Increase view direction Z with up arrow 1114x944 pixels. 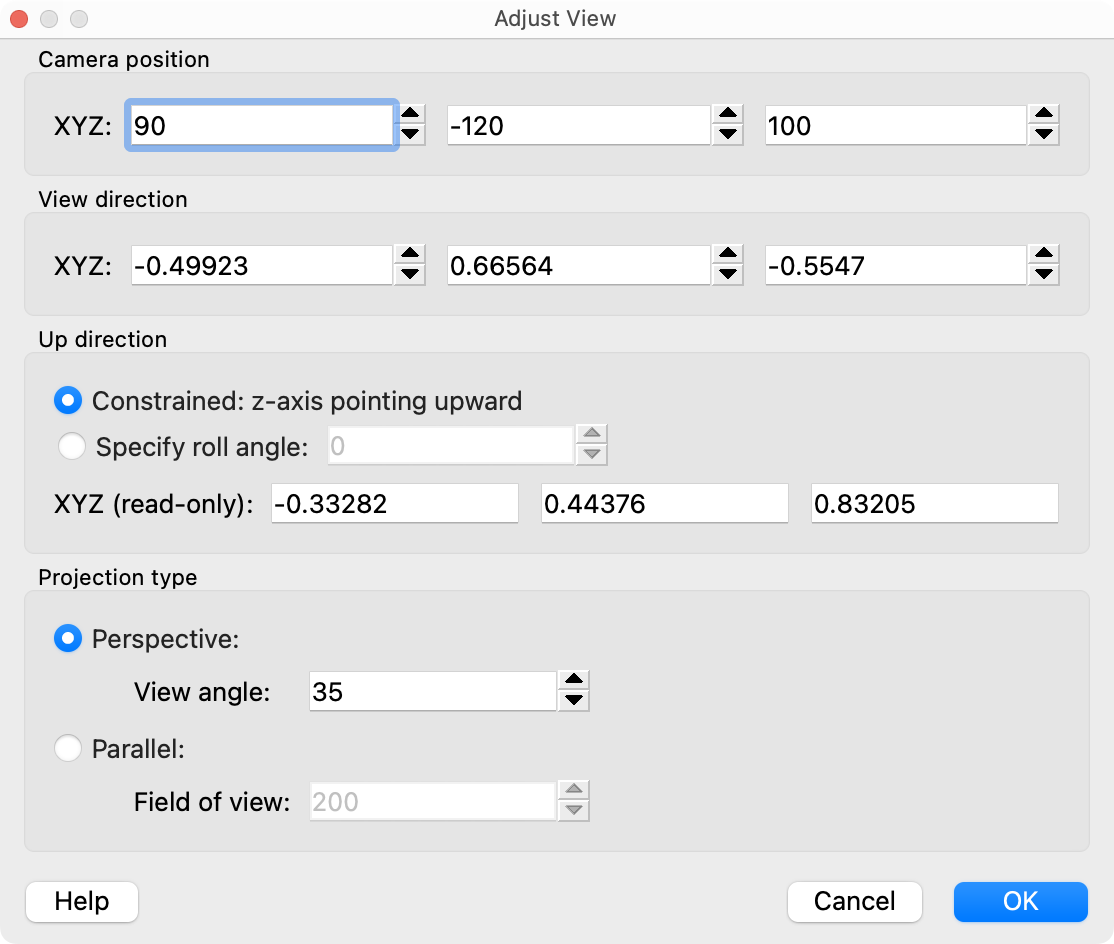[1044, 255]
